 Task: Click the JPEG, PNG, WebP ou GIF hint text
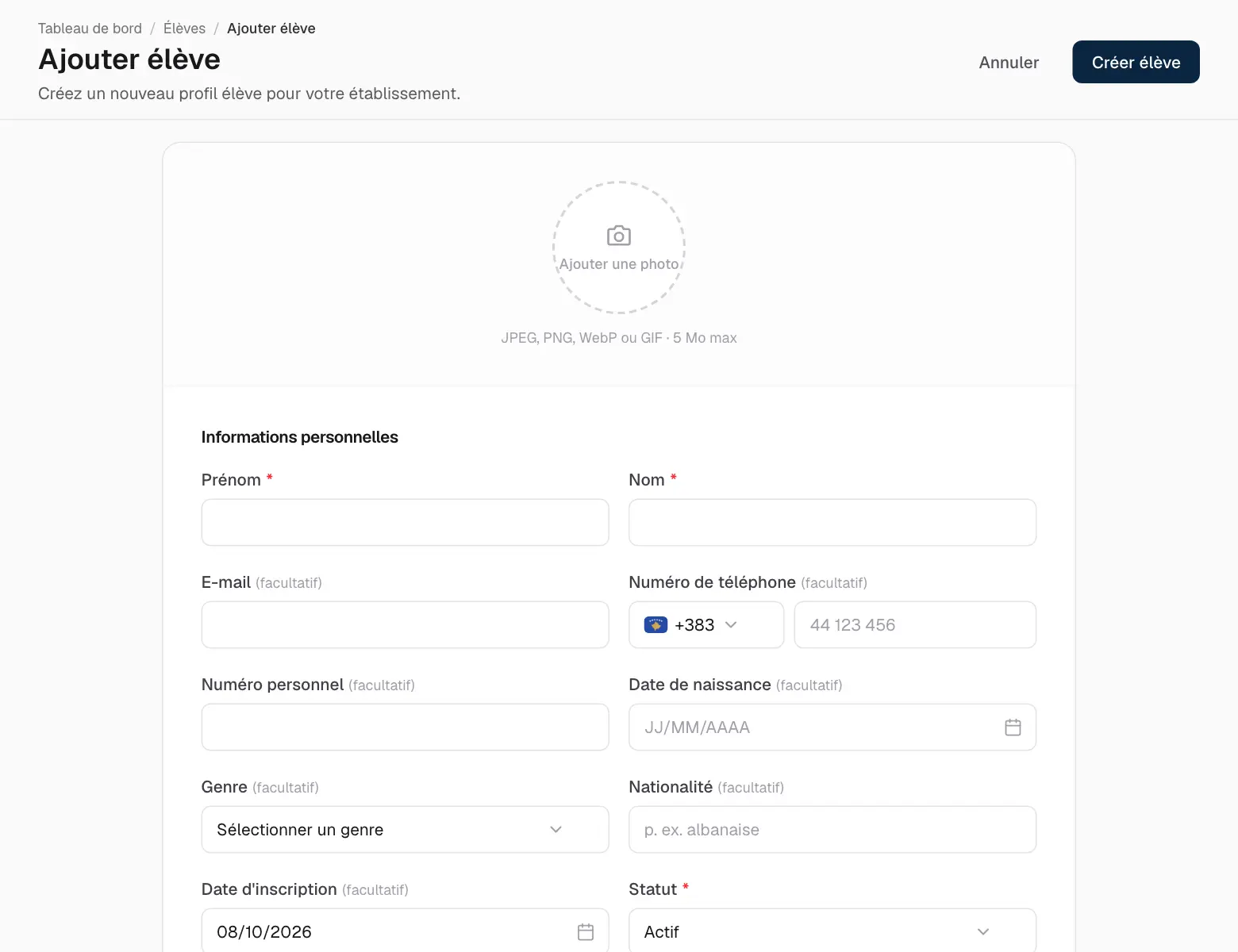619,338
